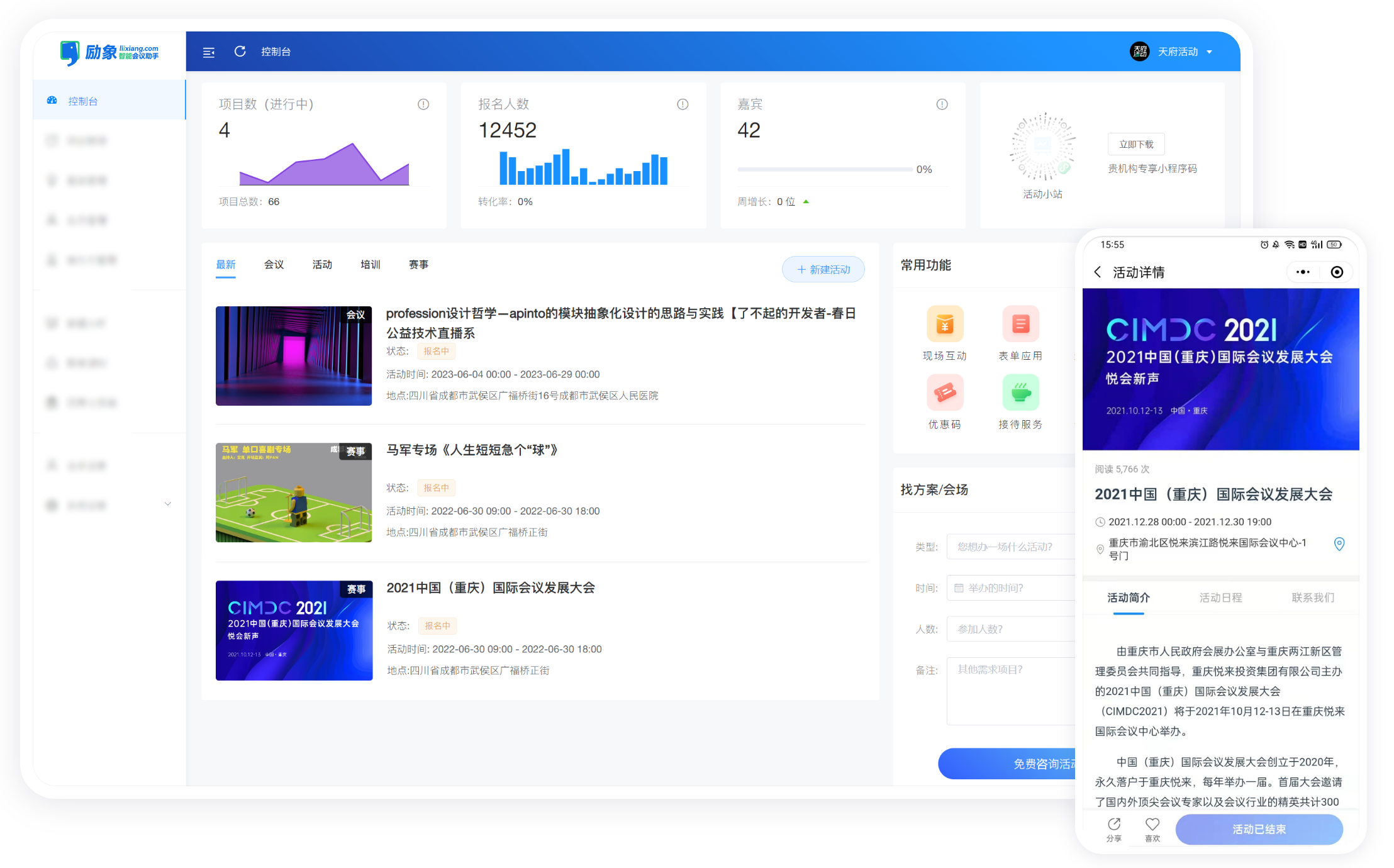
Task: Open the 现场互动 function icon
Action: pyautogui.click(x=944, y=324)
